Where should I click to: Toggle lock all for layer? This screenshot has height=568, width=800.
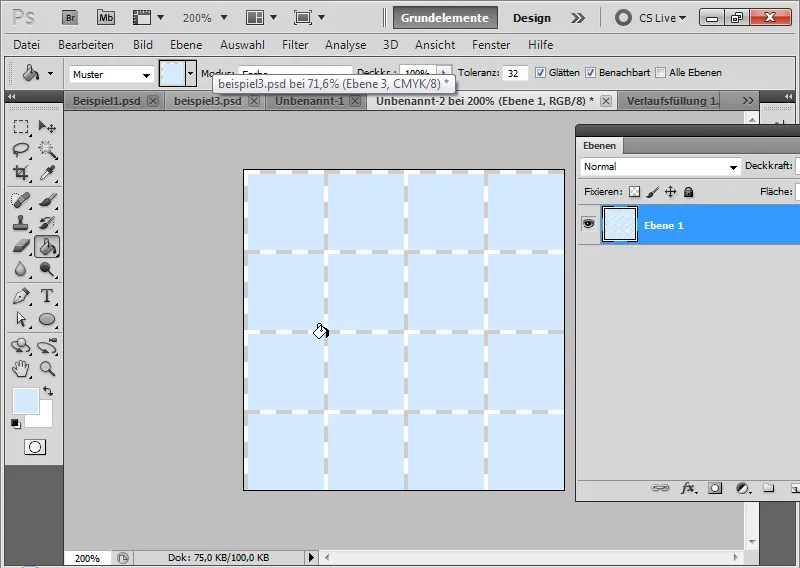[x=688, y=192]
